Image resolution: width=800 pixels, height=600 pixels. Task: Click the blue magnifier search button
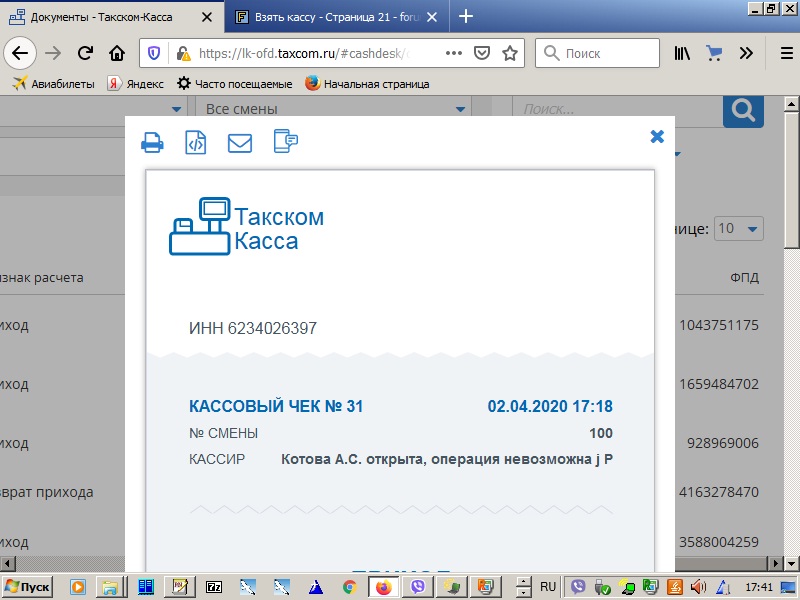click(x=743, y=110)
